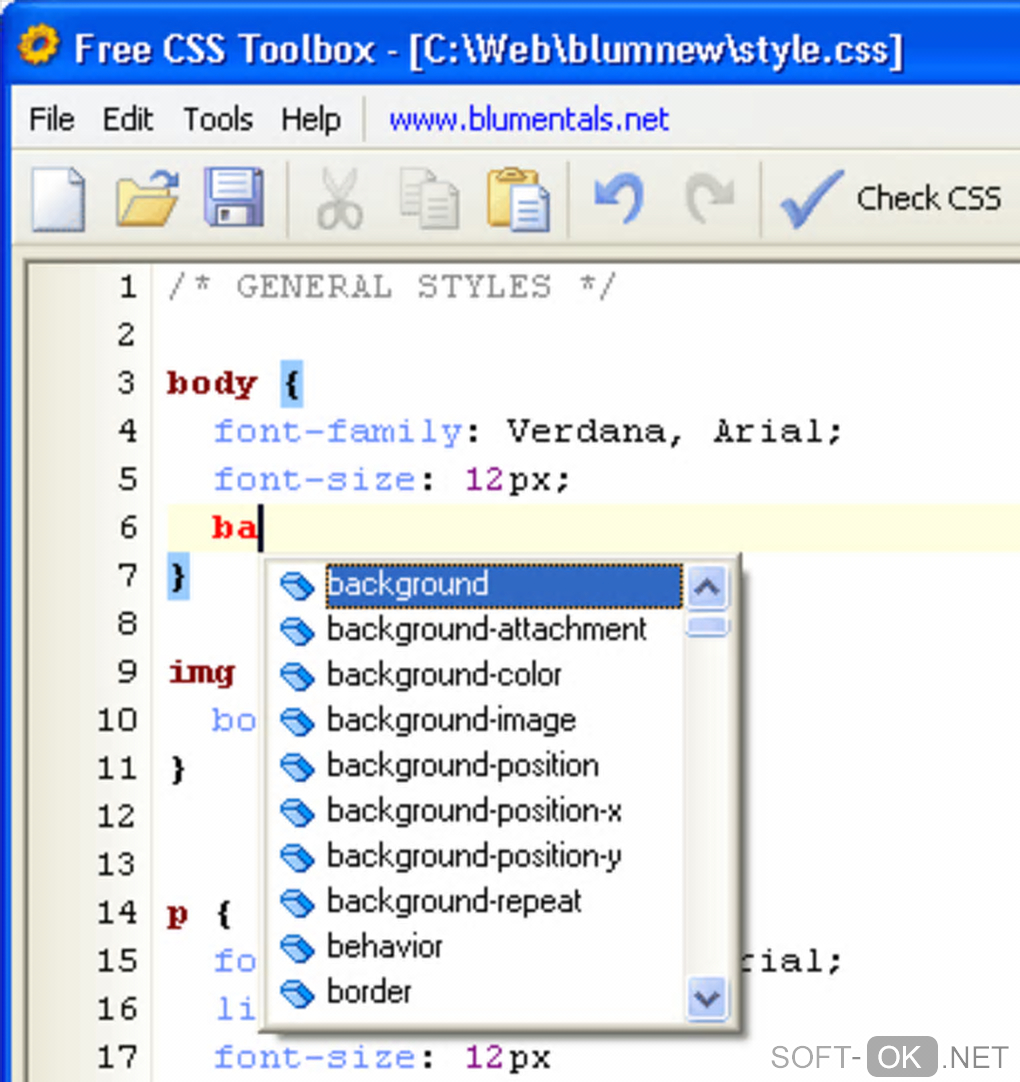
Task: Choose background-color from the autocomplete list
Action: click(x=444, y=676)
